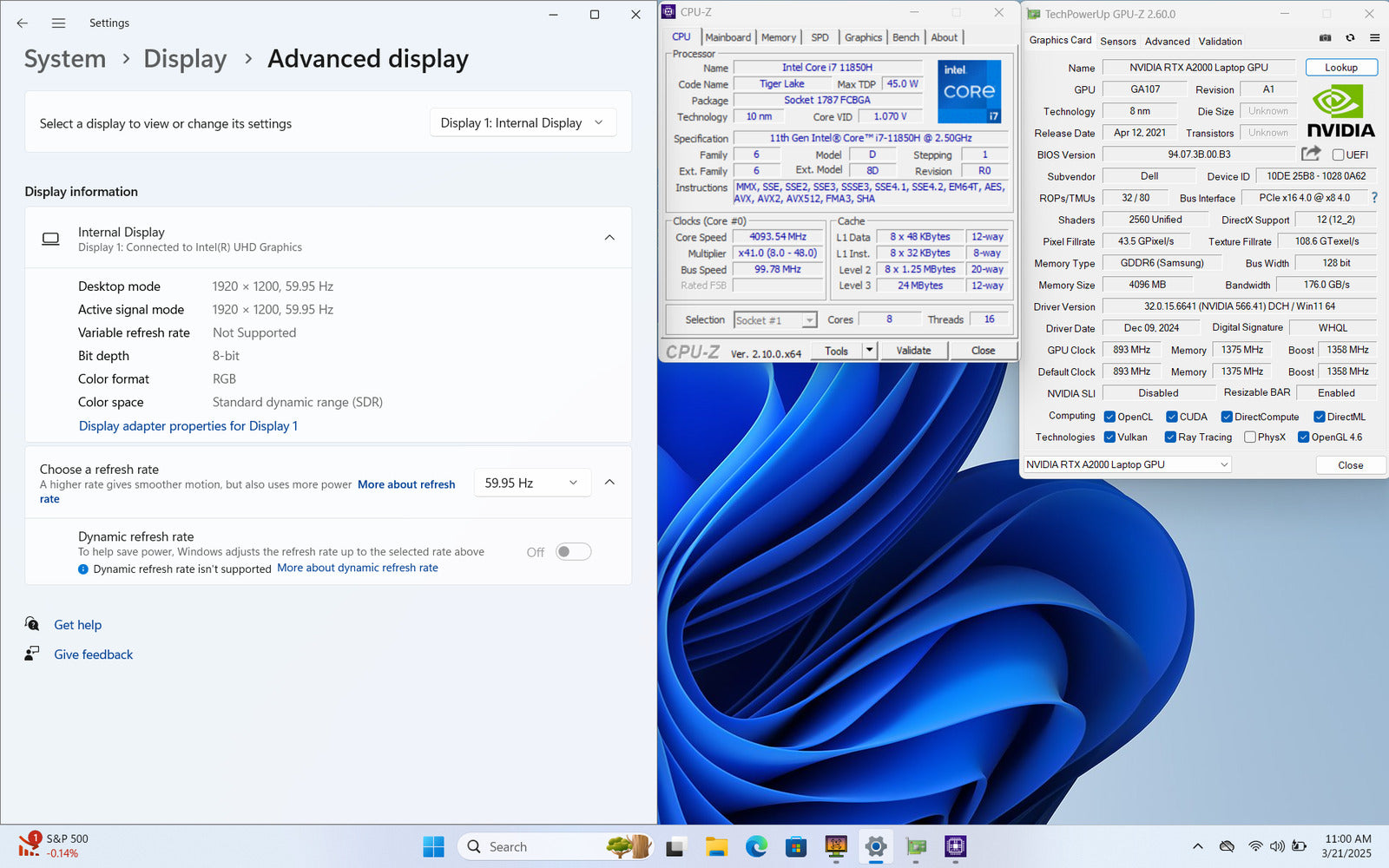Click the Get help icon

(x=32, y=624)
